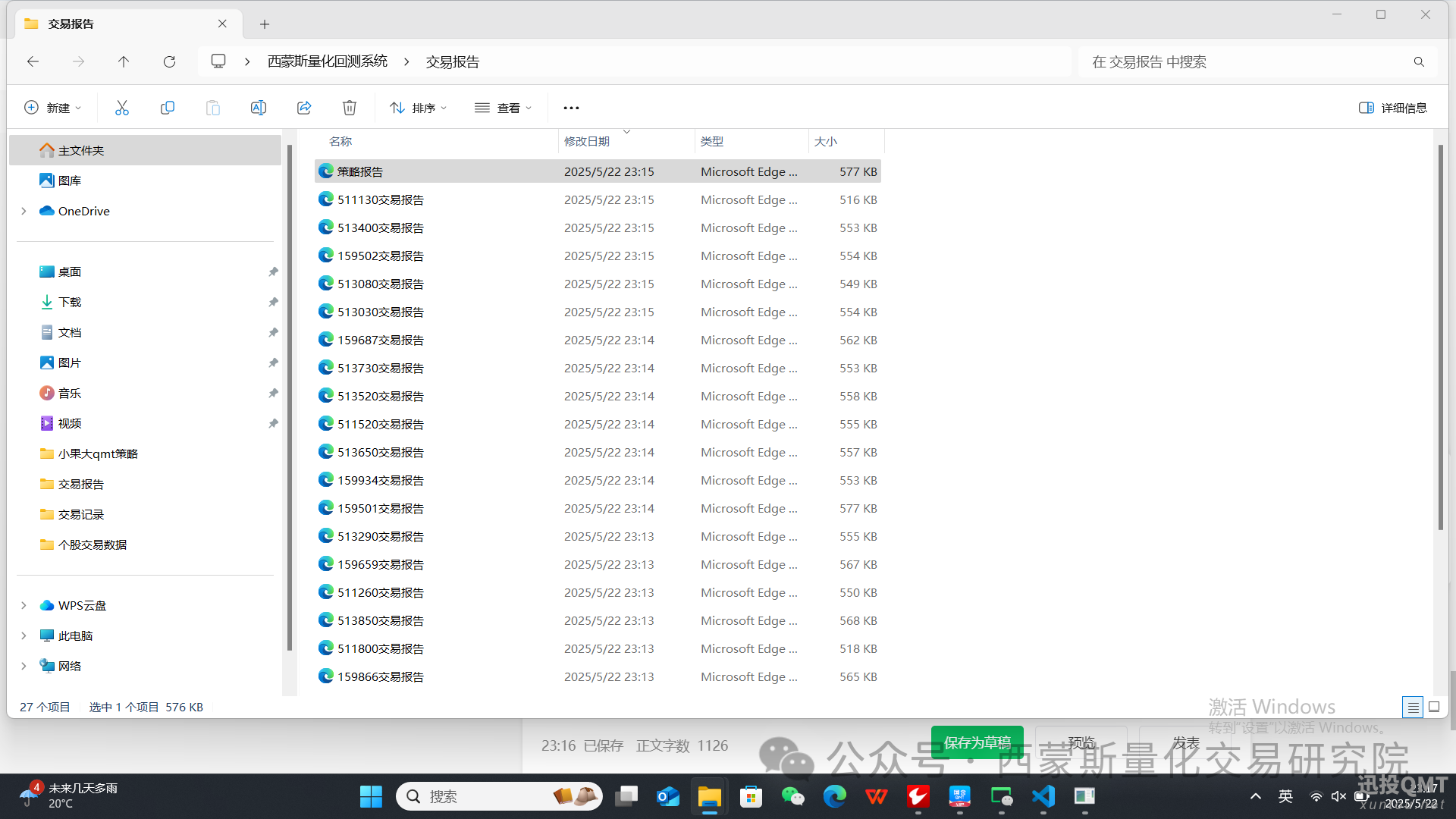Expand the 此电脑 tree node
The height and width of the screenshot is (819, 1456).
pos(24,635)
